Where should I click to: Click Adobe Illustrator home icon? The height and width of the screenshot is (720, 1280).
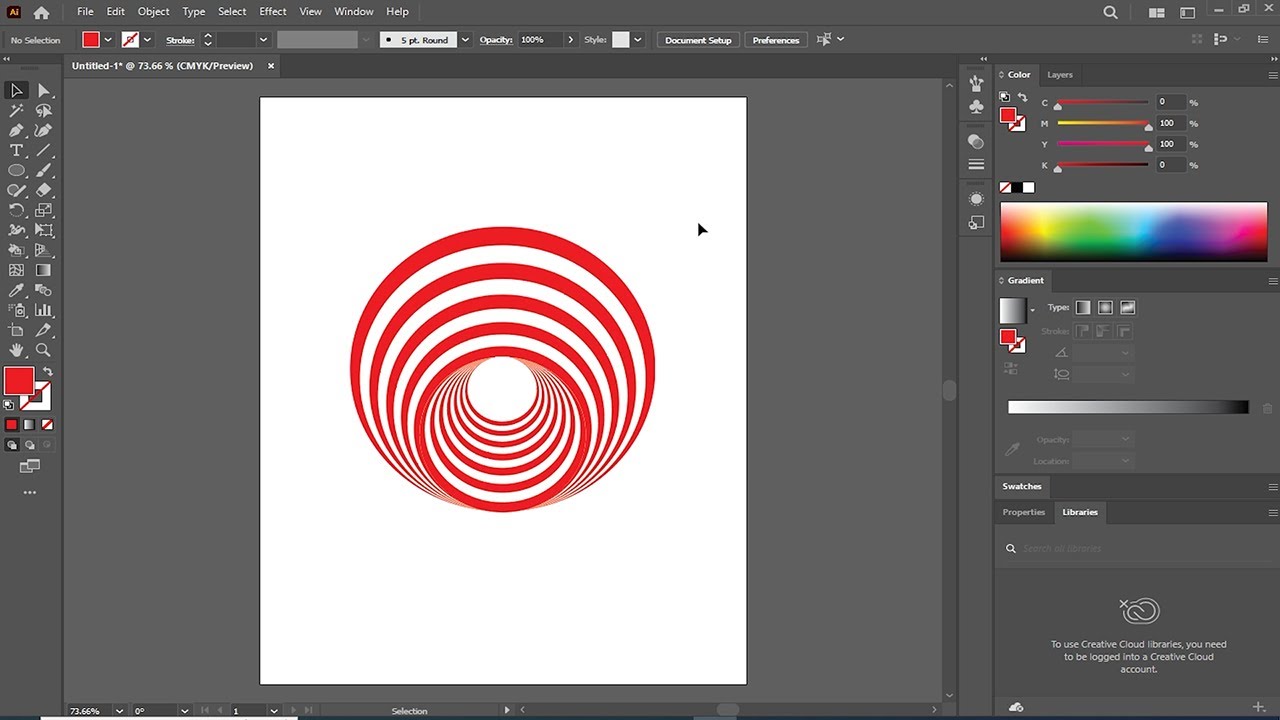point(41,13)
